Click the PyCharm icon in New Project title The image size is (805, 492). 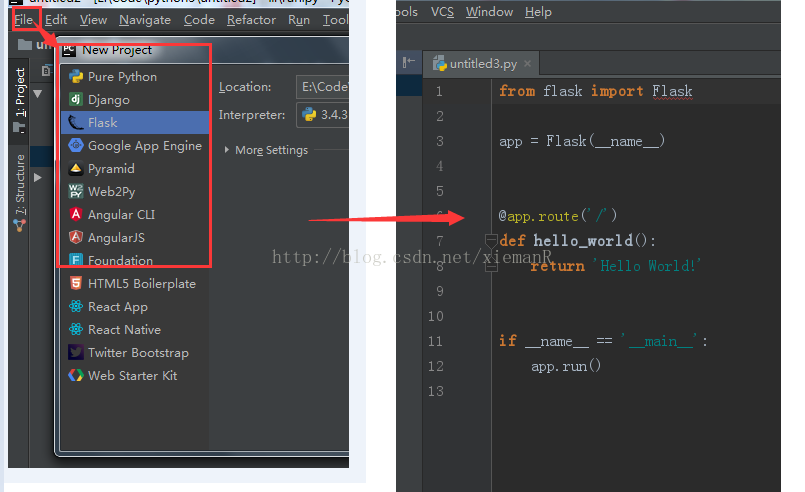pos(69,50)
